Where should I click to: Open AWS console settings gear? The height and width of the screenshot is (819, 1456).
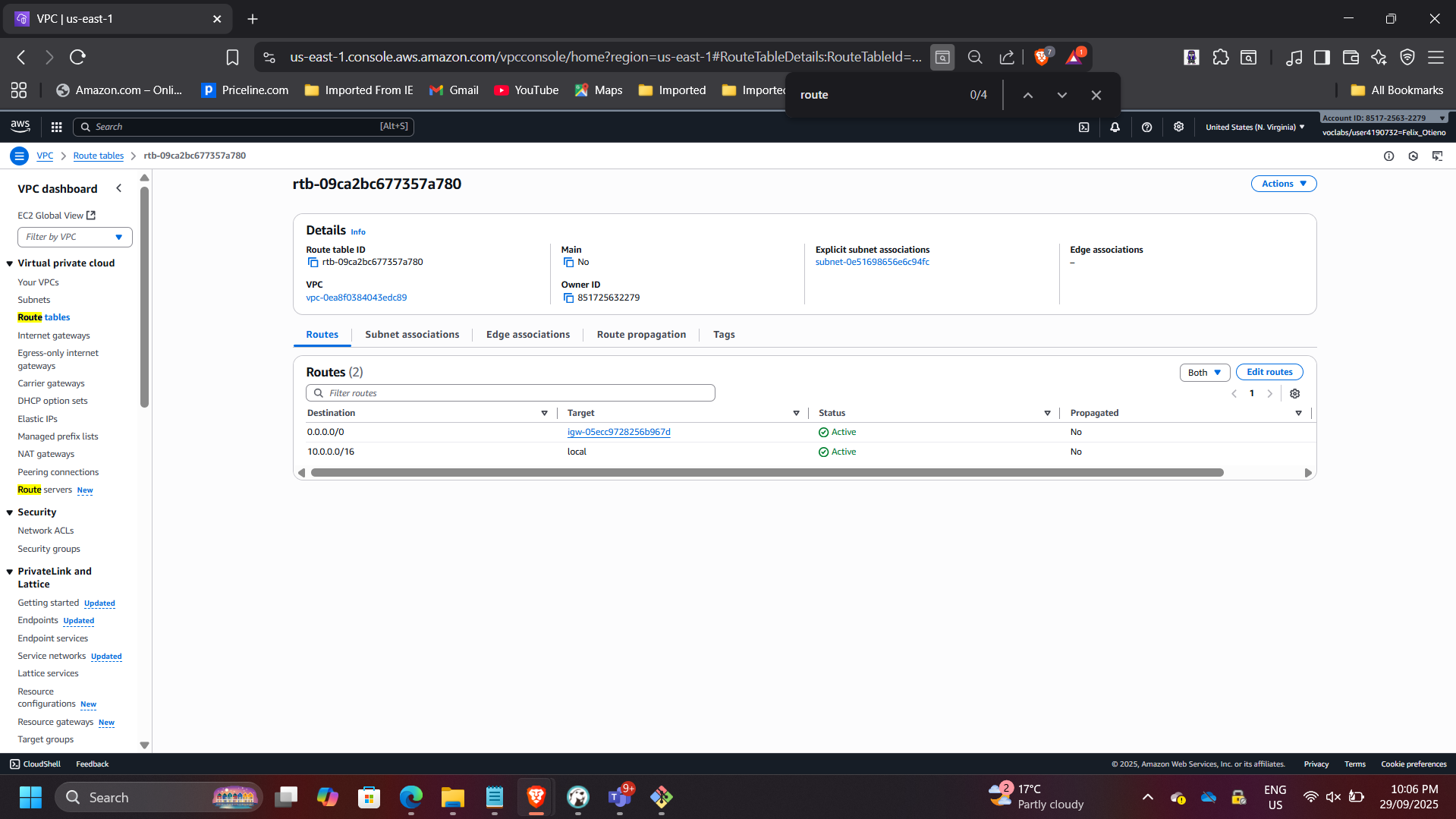click(x=1178, y=127)
